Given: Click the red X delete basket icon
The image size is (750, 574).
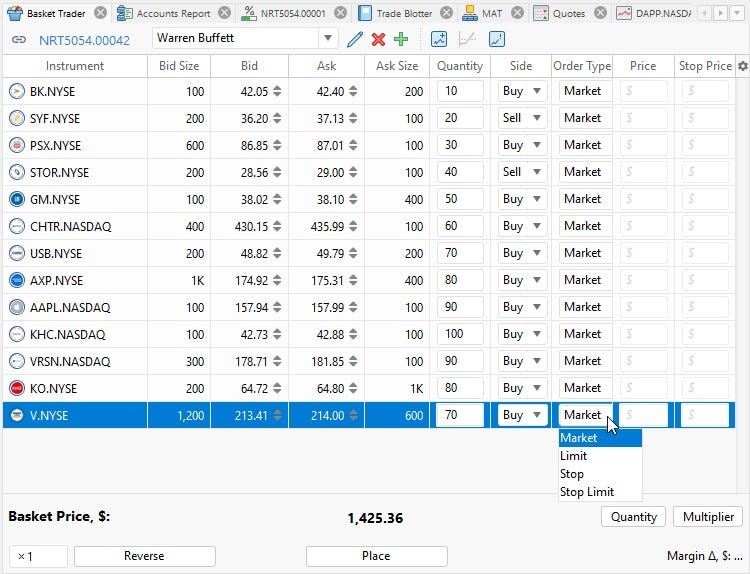Looking at the screenshot, I should coord(378,39).
